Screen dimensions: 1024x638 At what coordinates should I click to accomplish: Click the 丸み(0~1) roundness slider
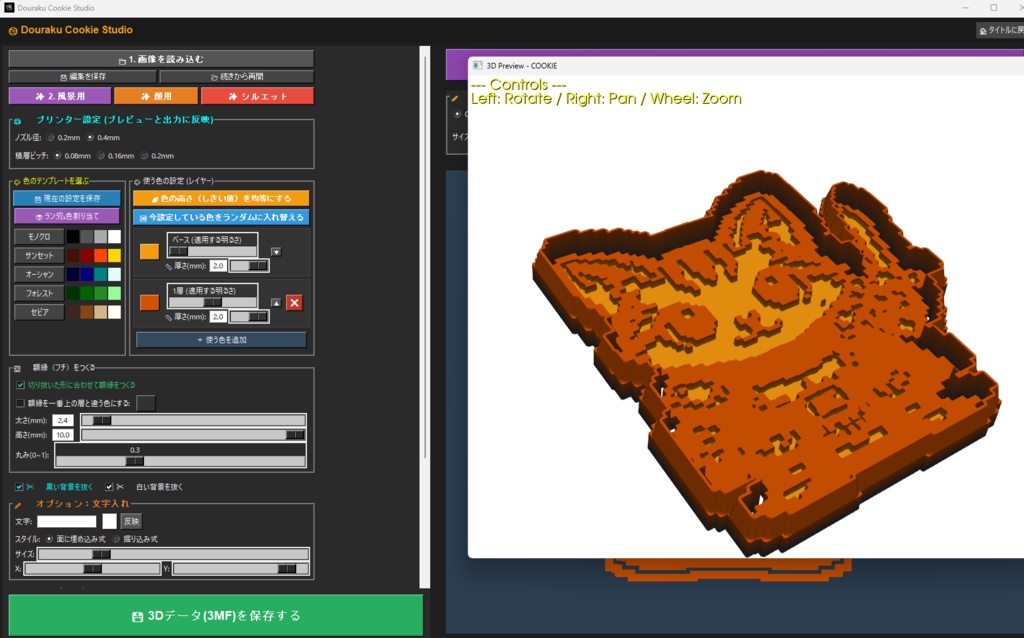click(181, 461)
